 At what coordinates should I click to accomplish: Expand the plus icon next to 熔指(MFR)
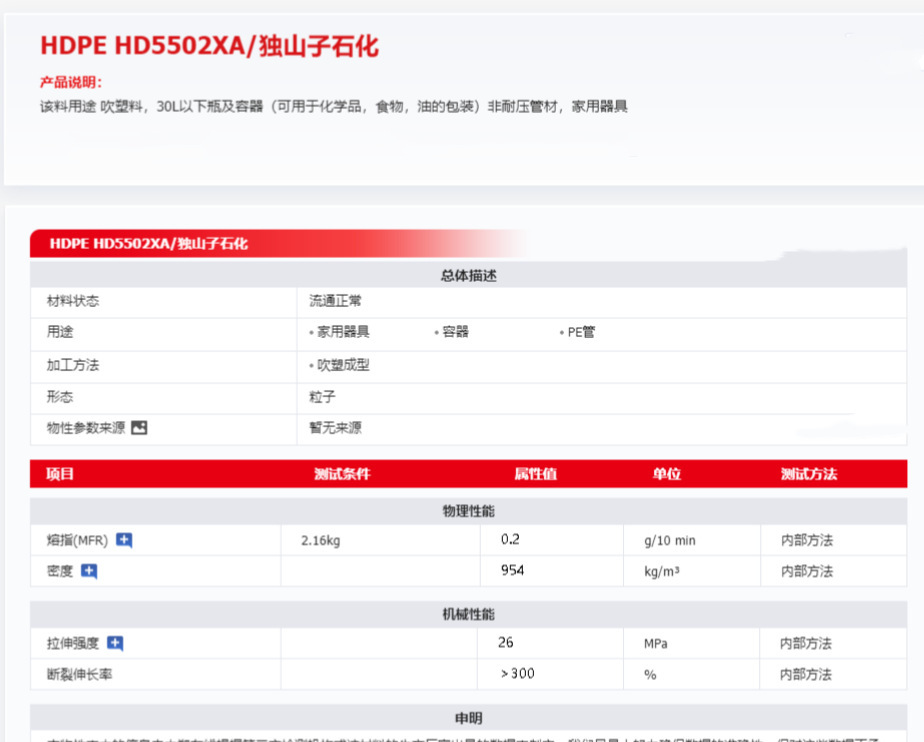click(x=124, y=540)
